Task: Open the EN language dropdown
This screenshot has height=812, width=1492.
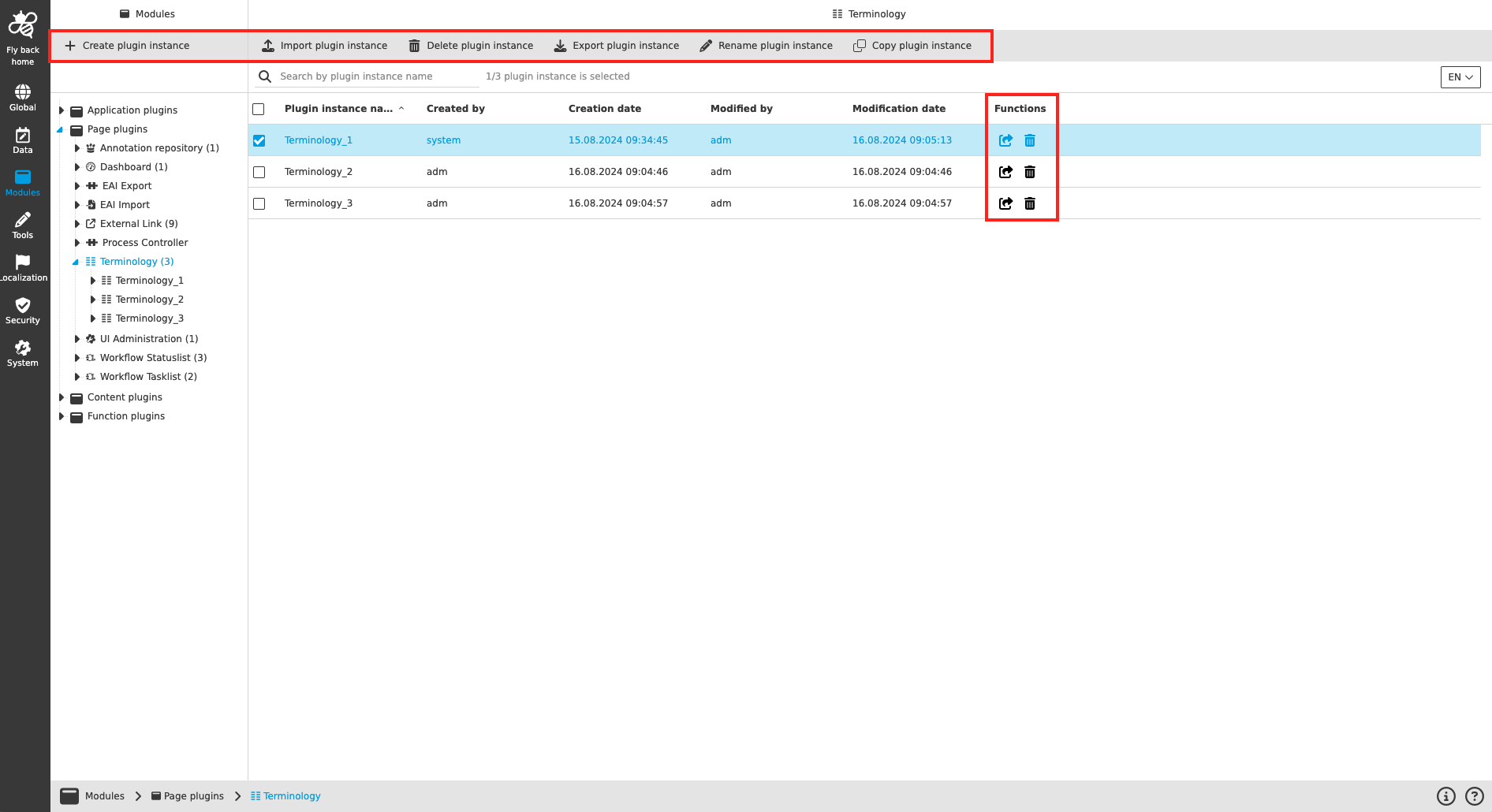Action: pos(1460,77)
